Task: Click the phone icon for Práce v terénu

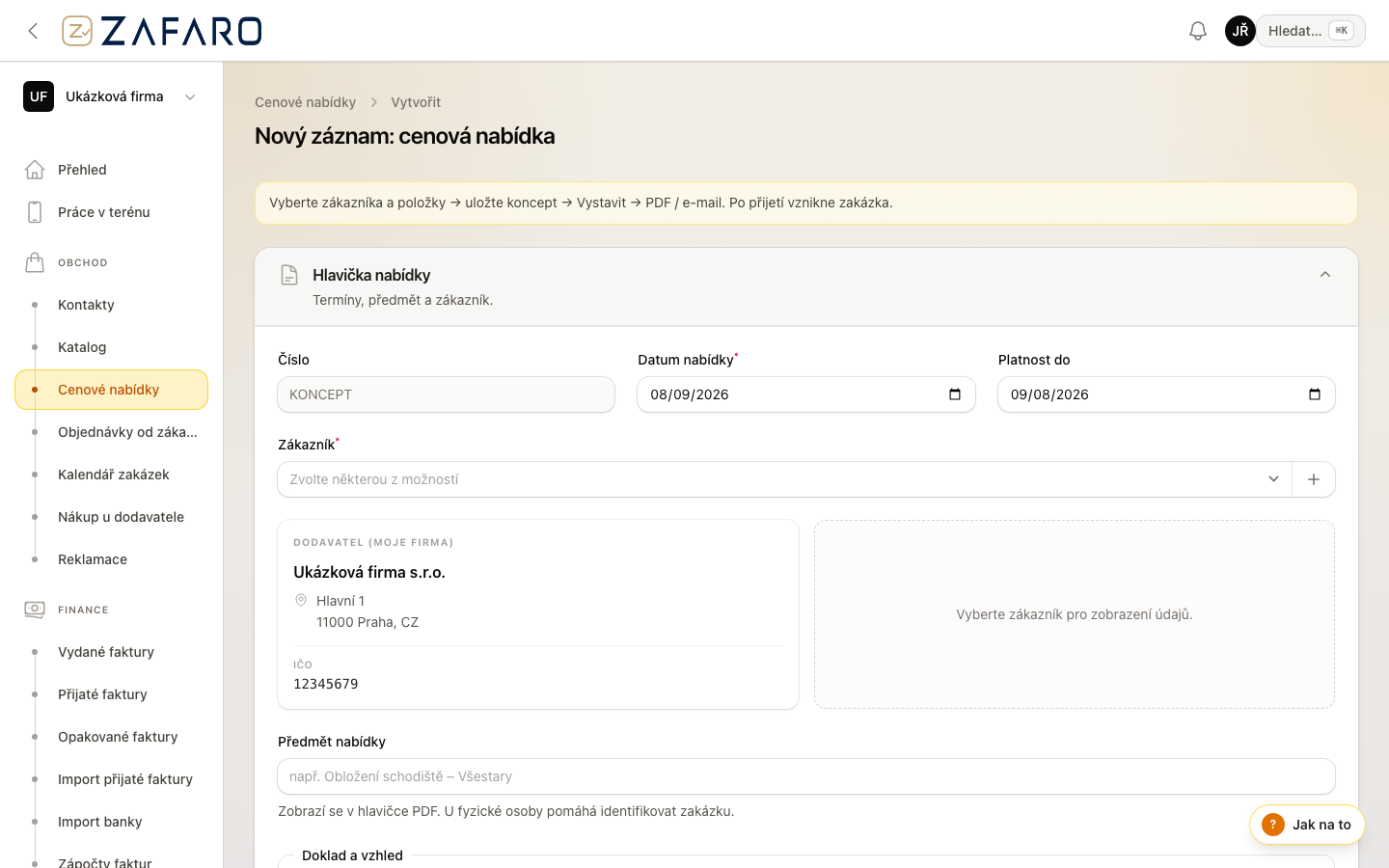Action: pyautogui.click(x=35, y=212)
